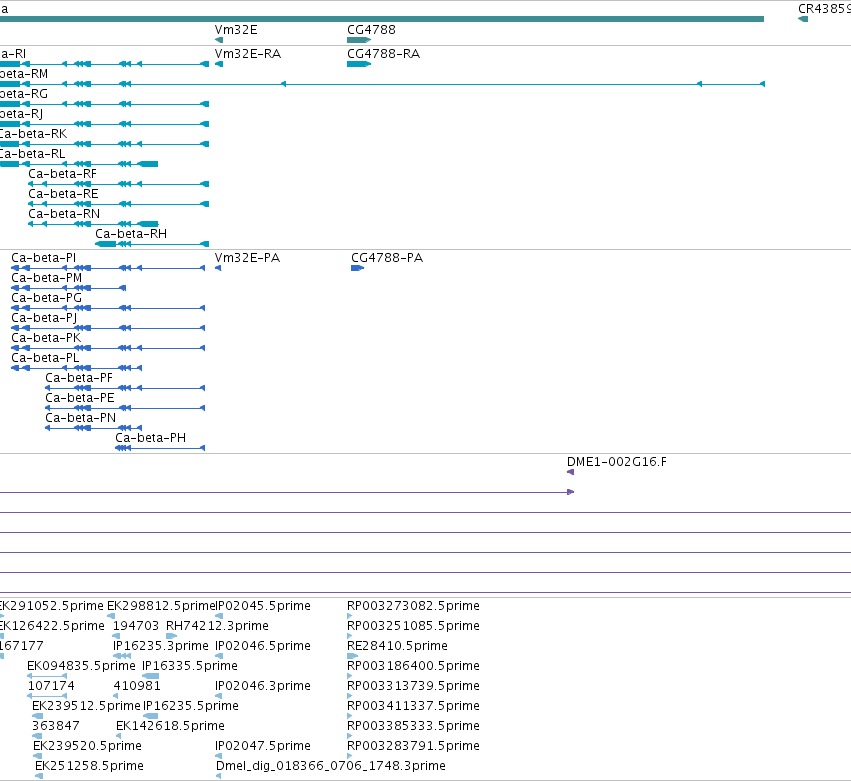The image size is (851, 781).
Task: Select the Ca-beta-PH protein label
Action: coord(150,438)
